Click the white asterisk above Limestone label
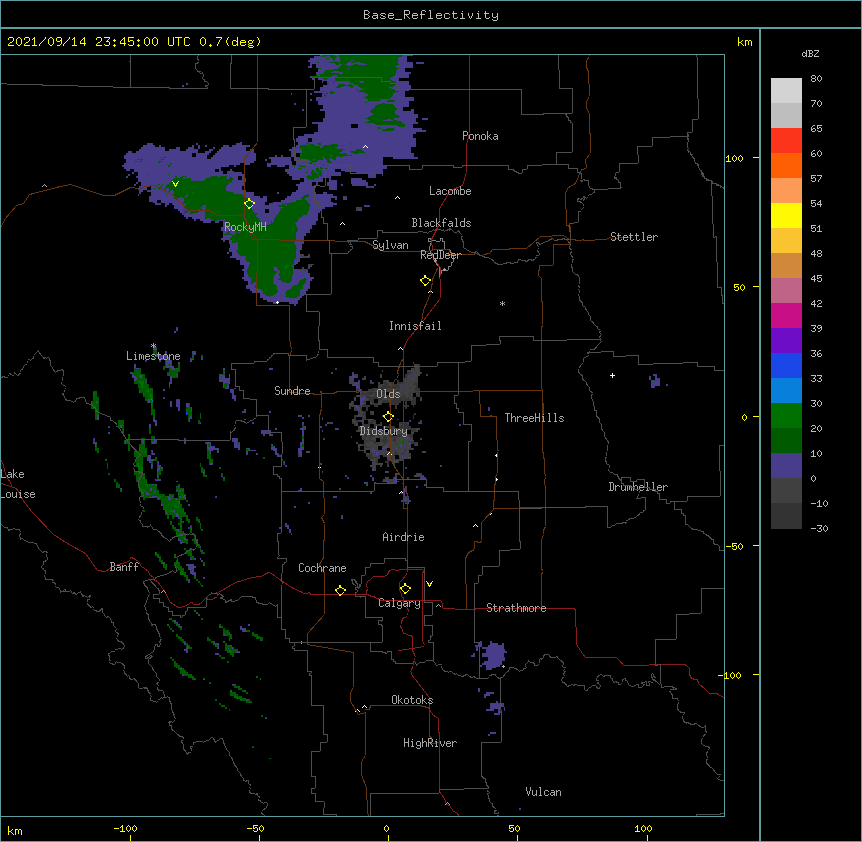Screen dimensions: 862x842 click(153, 346)
